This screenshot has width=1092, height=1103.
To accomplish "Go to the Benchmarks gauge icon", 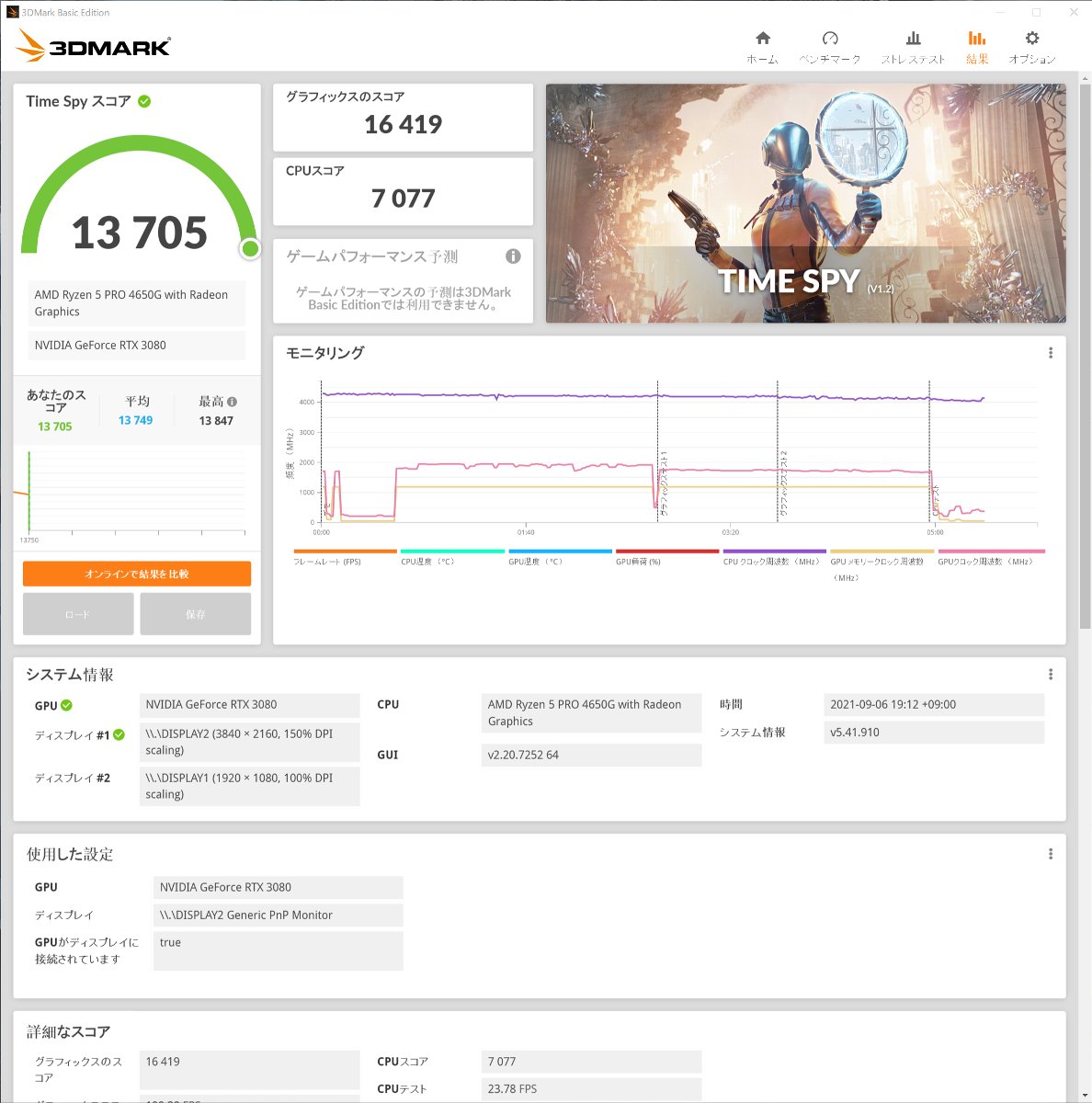I will pos(829,39).
